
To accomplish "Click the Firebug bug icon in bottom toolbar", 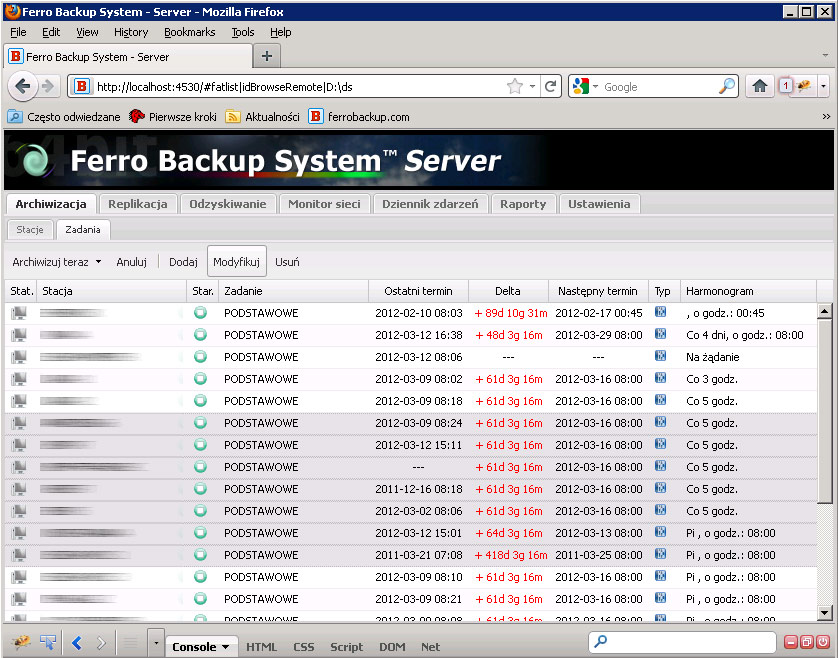I will (x=19, y=645).
